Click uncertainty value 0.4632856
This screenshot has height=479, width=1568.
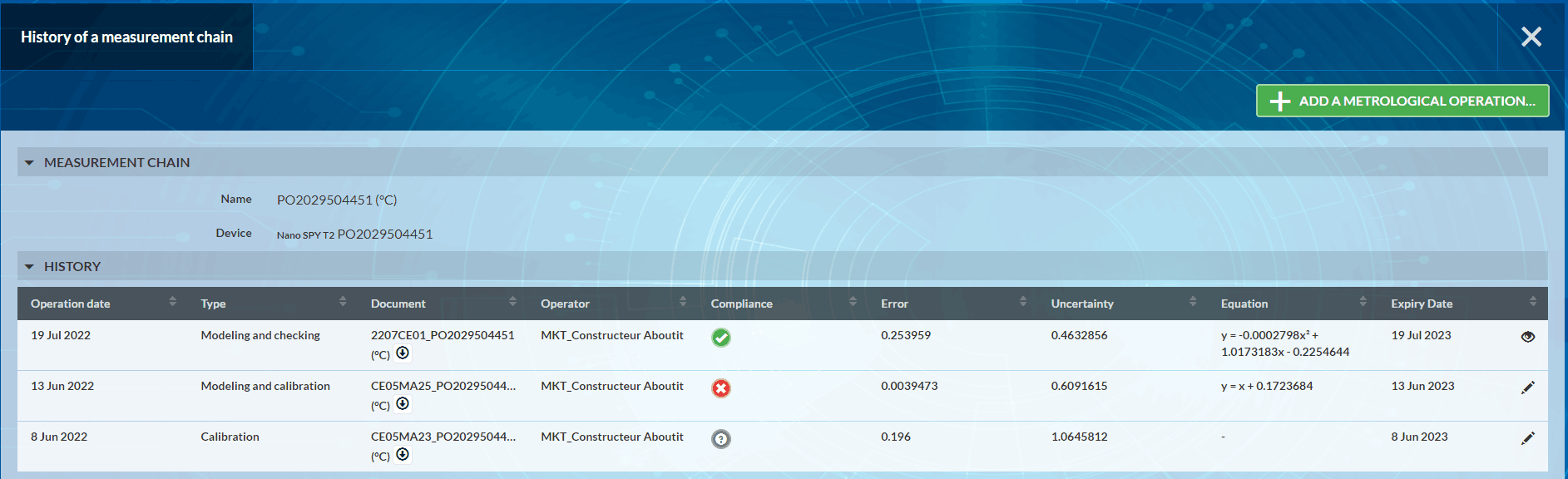coord(1079,335)
